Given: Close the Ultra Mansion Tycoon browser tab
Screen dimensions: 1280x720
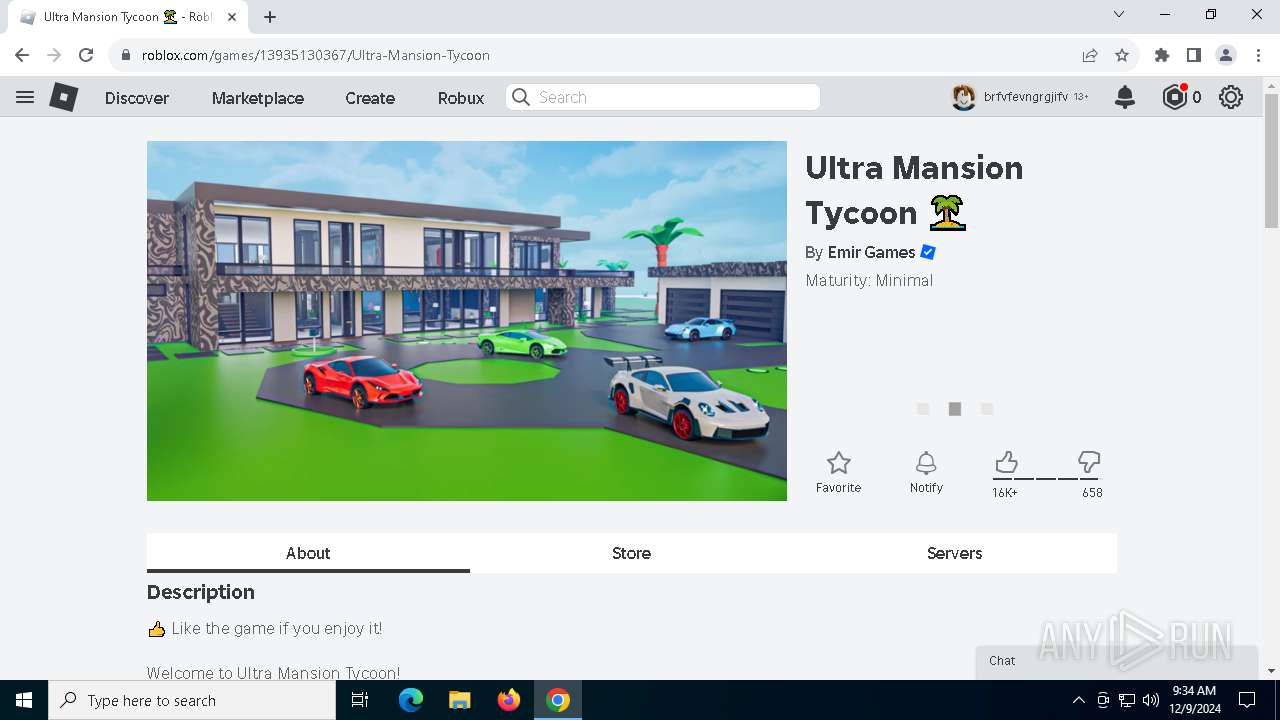Looking at the screenshot, I should 232,17.
